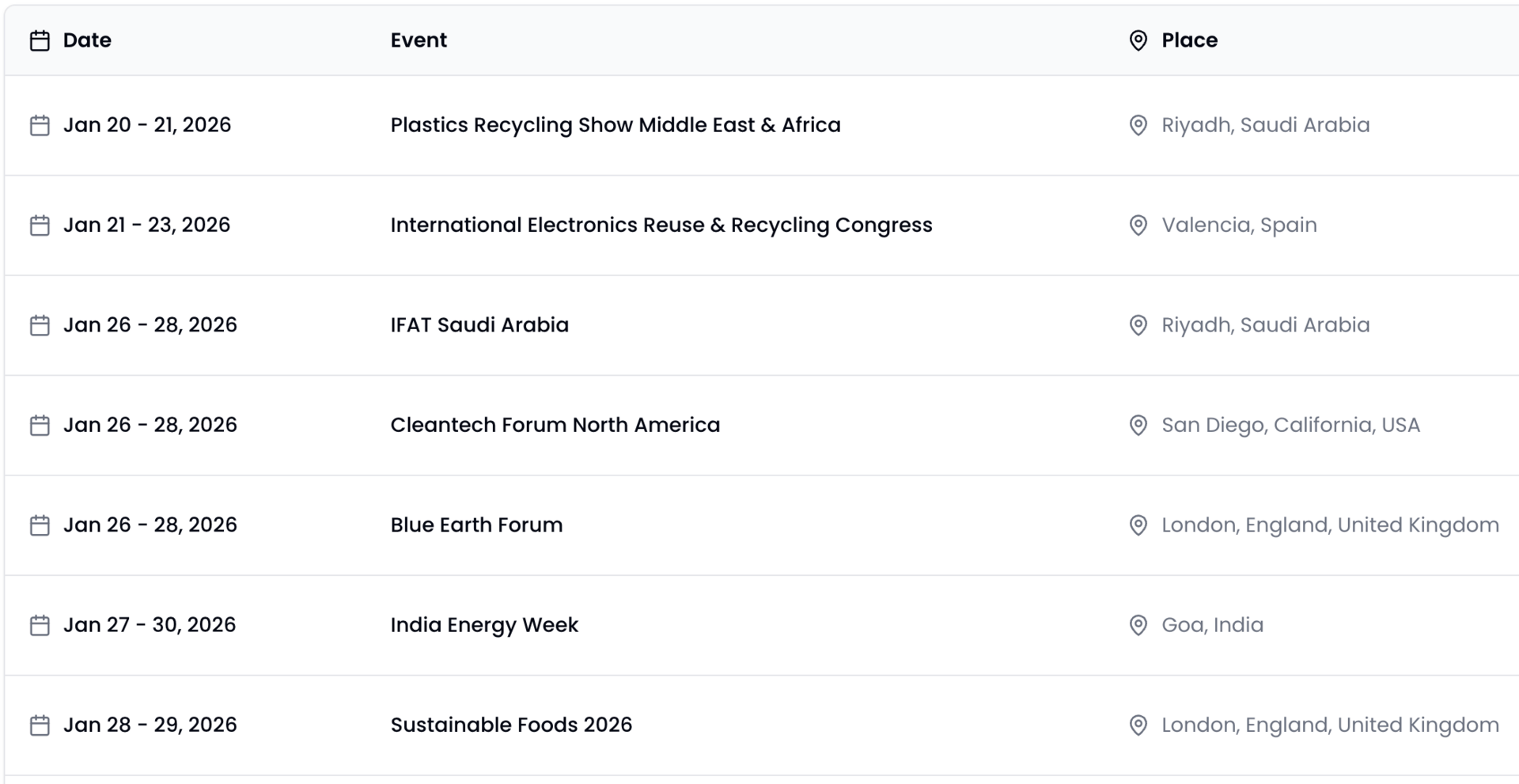Sort by the Date column header

point(87,40)
